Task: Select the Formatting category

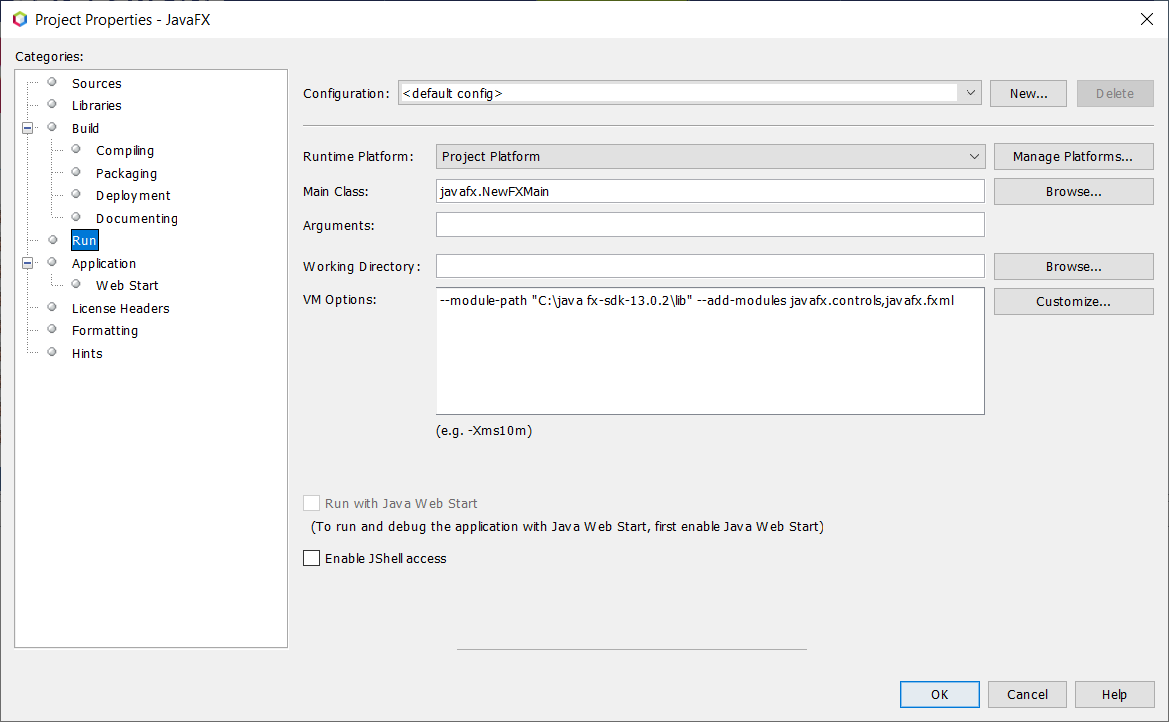Action: 104,330
